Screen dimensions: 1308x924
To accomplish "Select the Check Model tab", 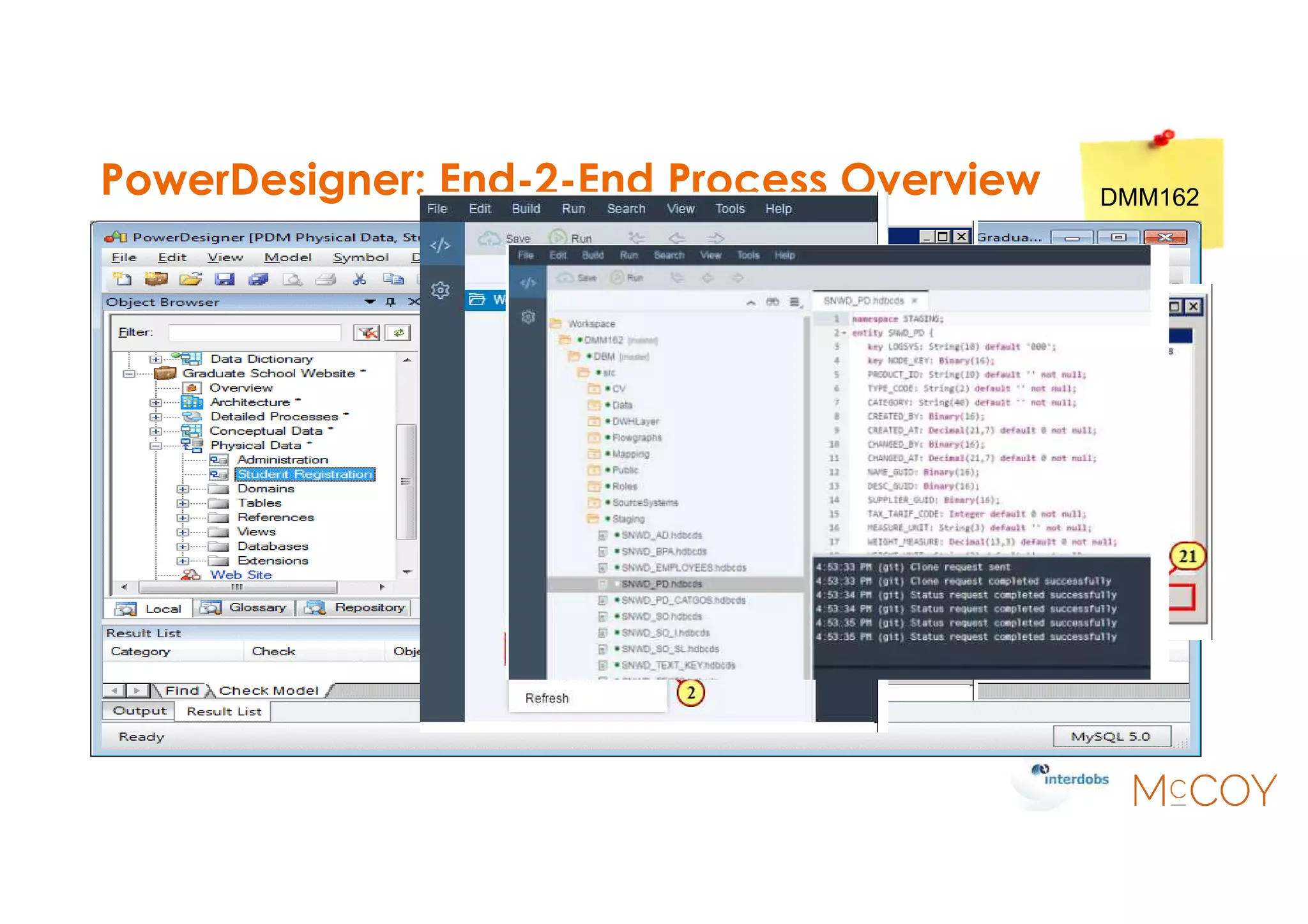I will [x=268, y=691].
